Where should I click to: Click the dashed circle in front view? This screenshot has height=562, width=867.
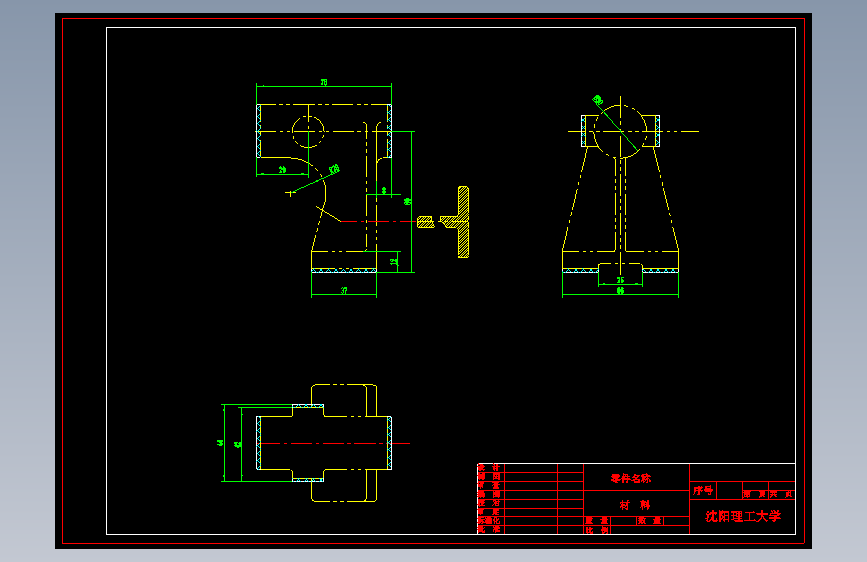[308, 132]
